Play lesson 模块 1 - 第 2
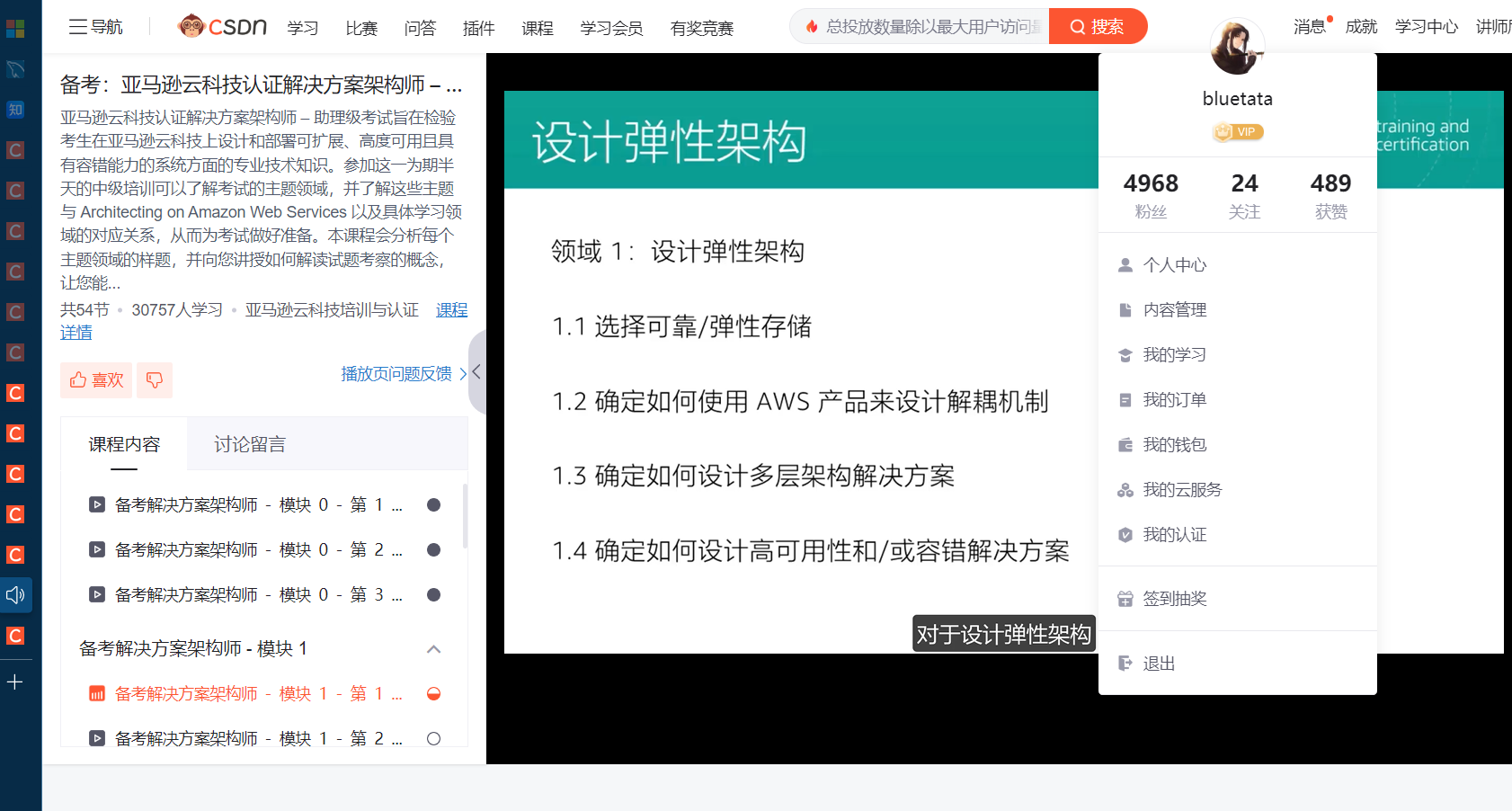Viewport: 1512px width, 811px height. pyautogui.click(x=259, y=738)
